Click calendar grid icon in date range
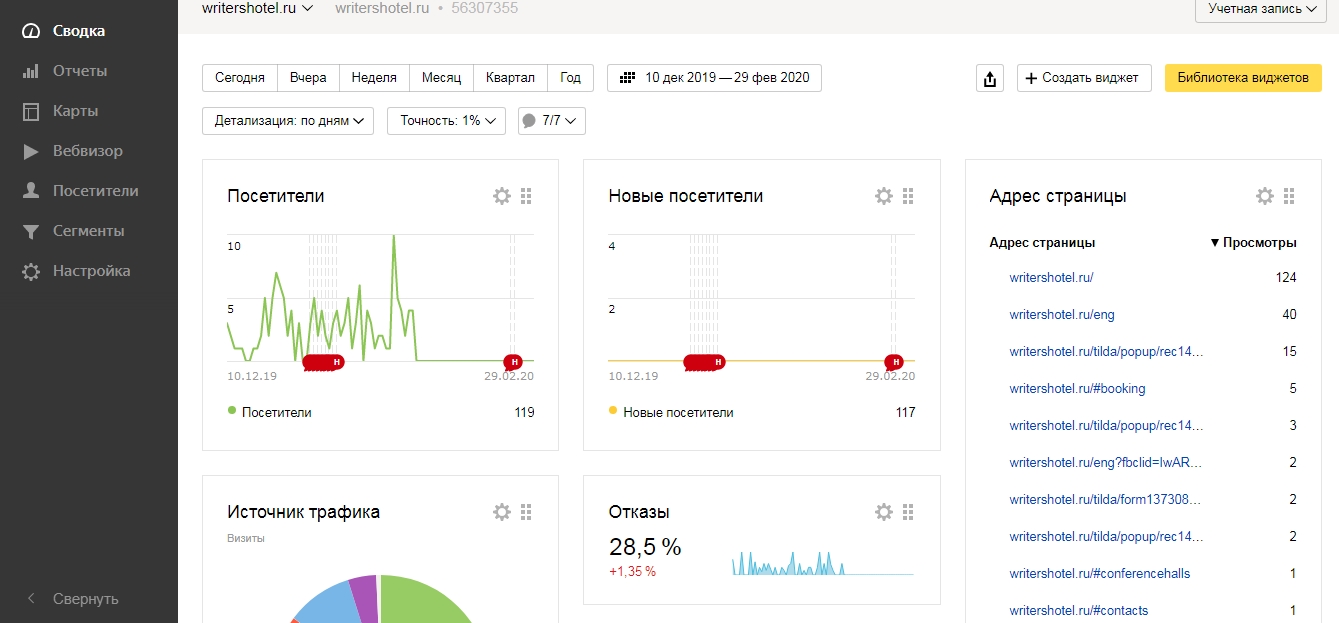The image size is (1339, 623). [x=628, y=78]
